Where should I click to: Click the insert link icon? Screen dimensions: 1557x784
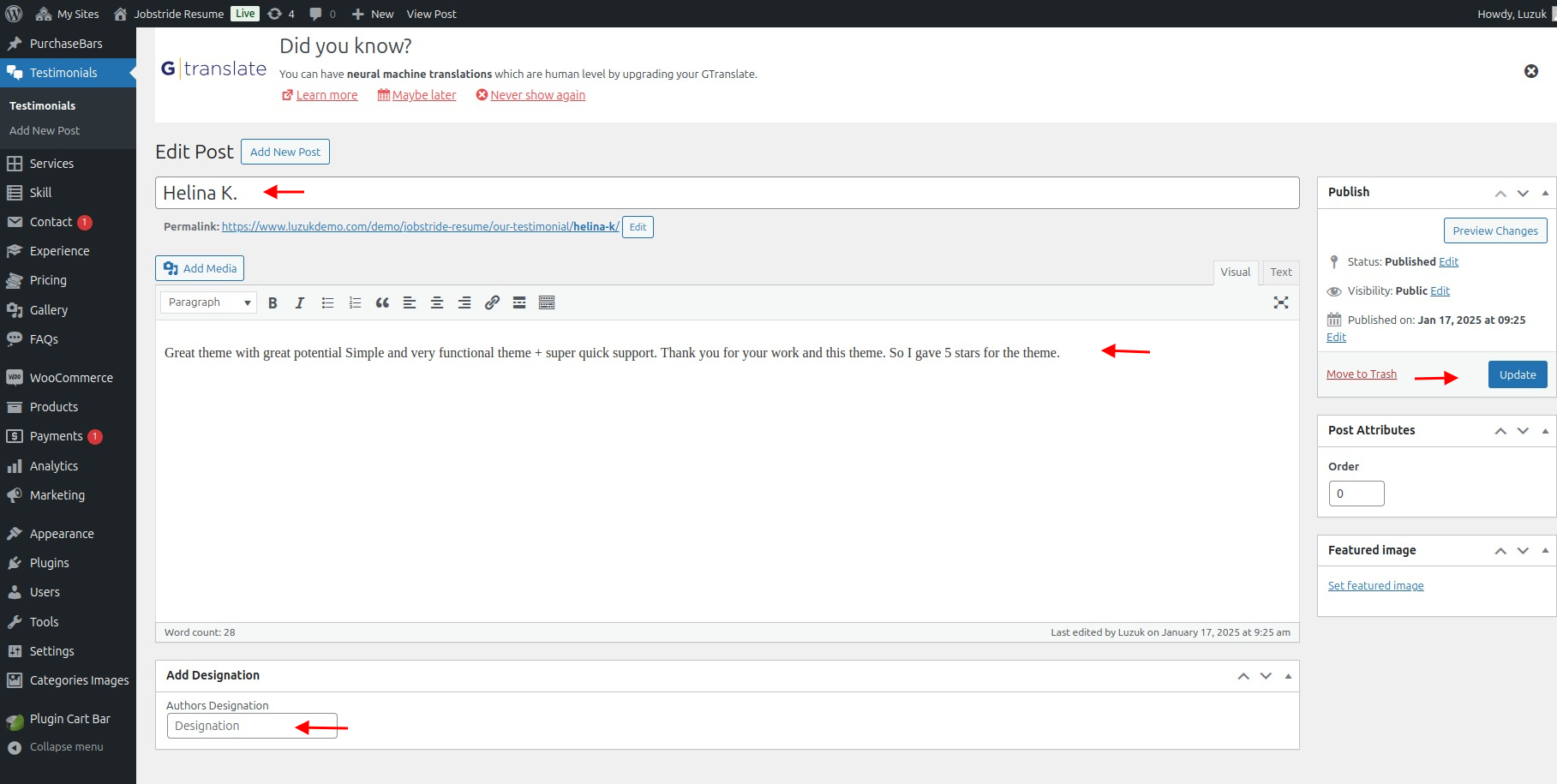tap(492, 302)
